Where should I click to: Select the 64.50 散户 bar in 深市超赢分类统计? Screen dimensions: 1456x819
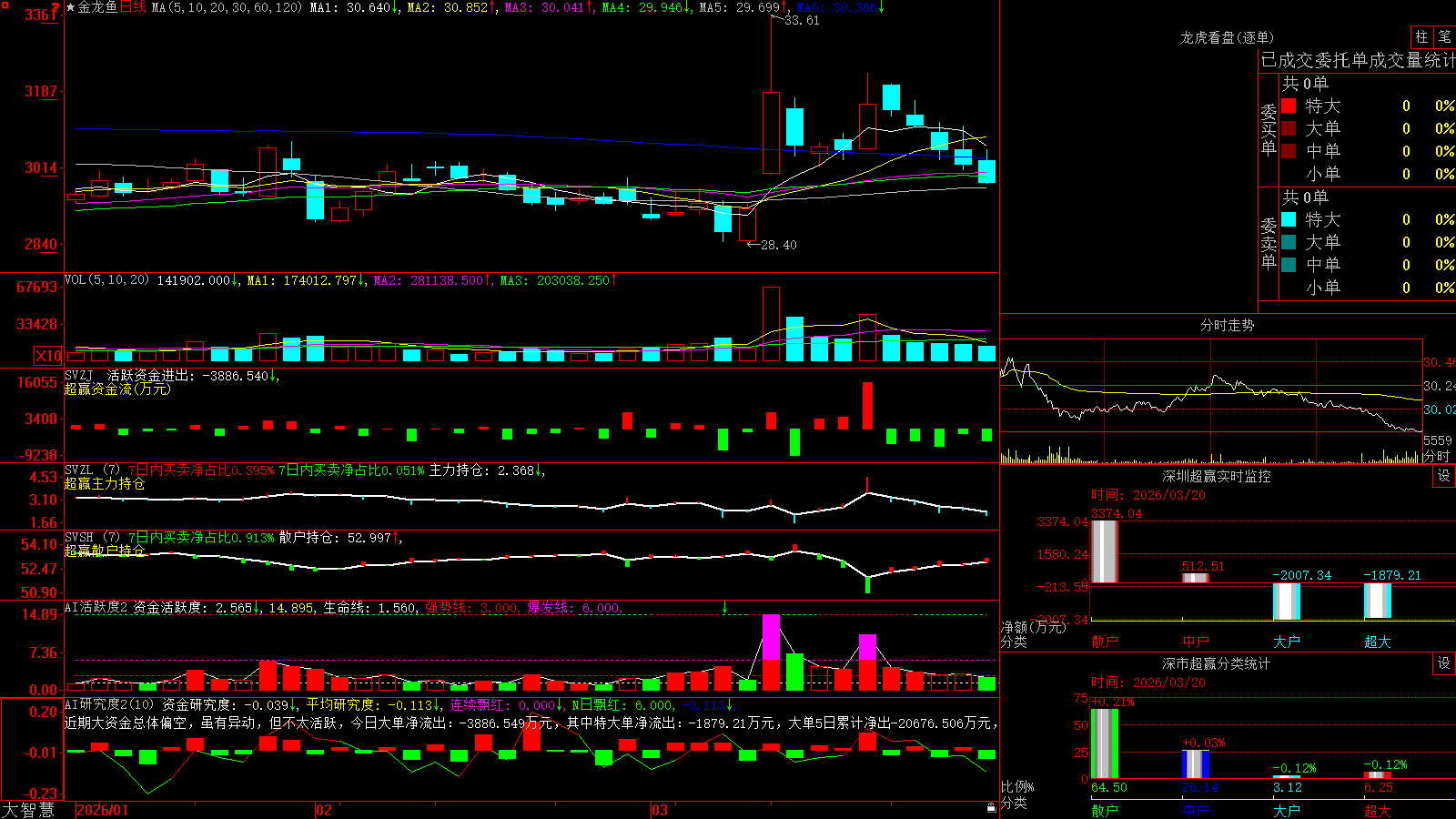[1105, 743]
